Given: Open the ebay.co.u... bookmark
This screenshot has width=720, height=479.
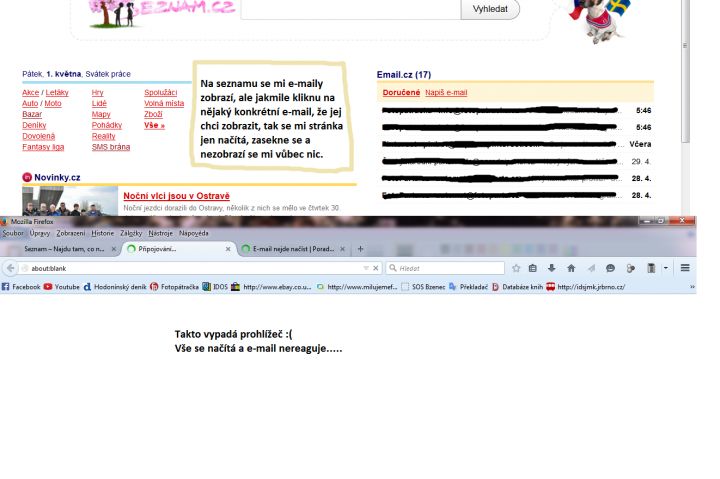Looking at the screenshot, I should tap(271, 287).
